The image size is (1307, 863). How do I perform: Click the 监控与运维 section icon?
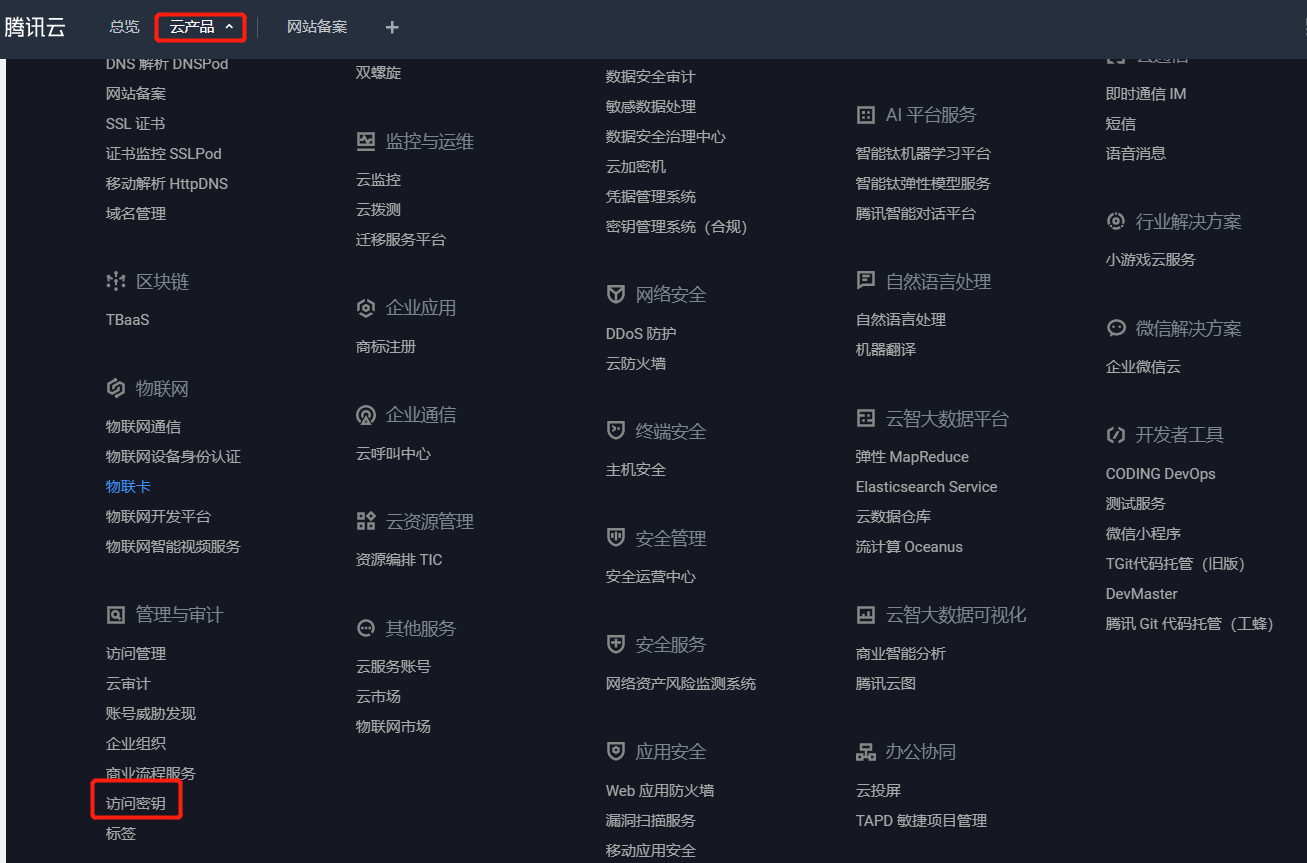pyautogui.click(x=366, y=141)
